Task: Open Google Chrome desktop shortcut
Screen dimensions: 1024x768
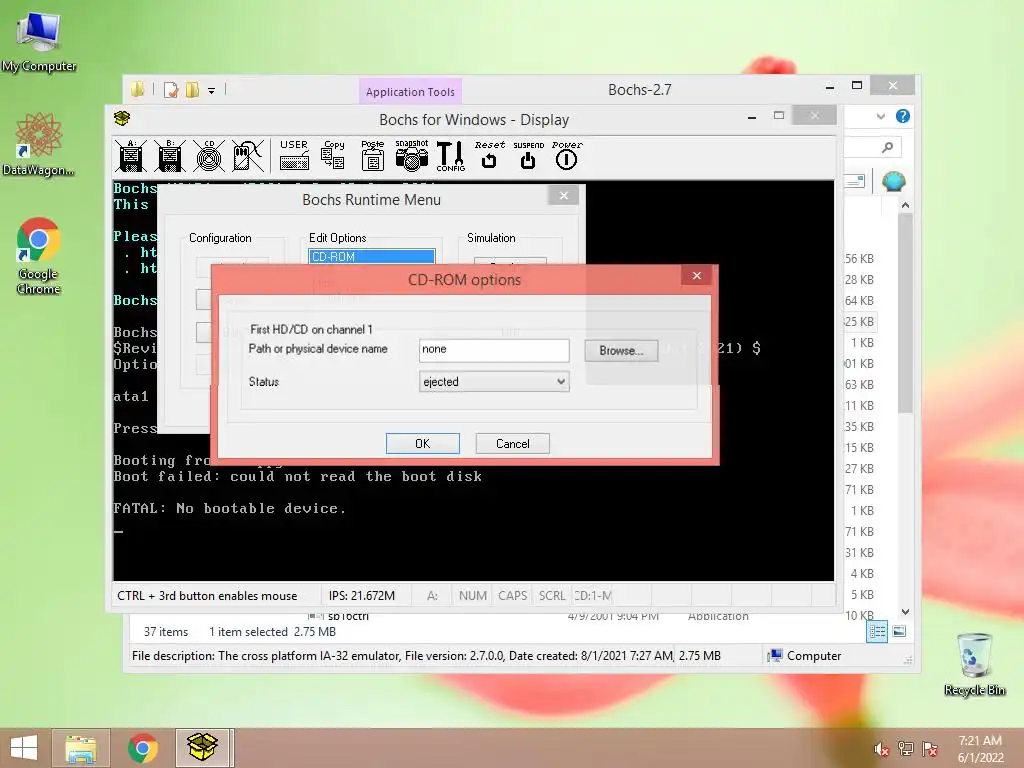Action: point(39,256)
